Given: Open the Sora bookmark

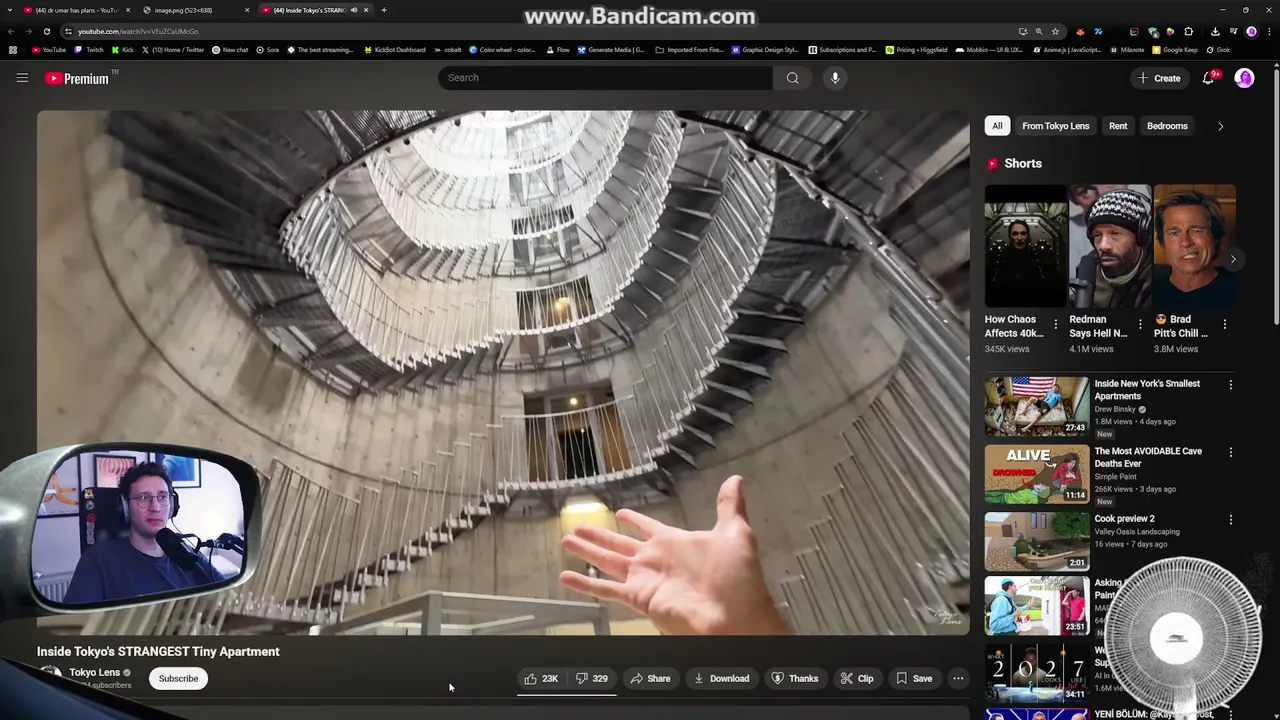Looking at the screenshot, I should pyautogui.click(x=268, y=50).
